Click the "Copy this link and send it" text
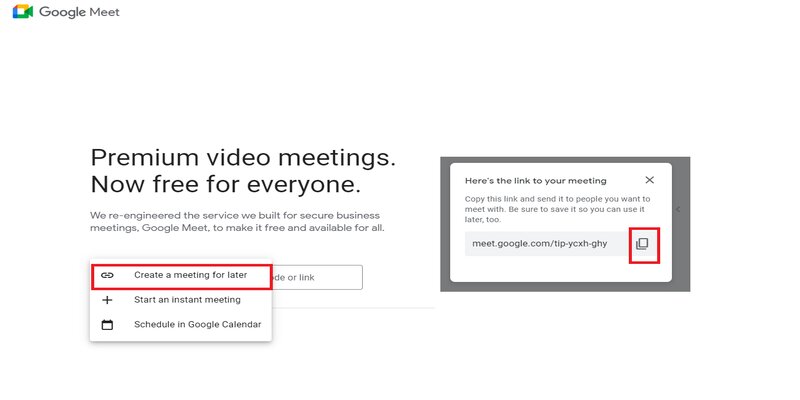Viewport: 800px width, 400px height. (x=558, y=209)
